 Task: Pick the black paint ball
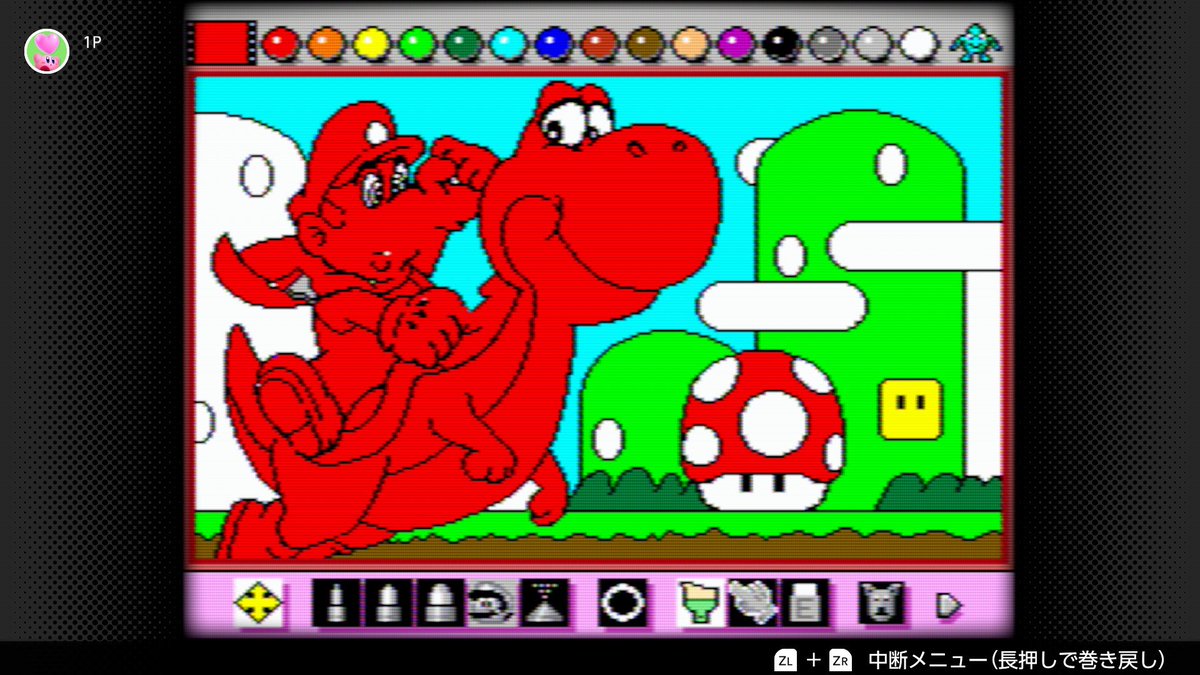781,43
